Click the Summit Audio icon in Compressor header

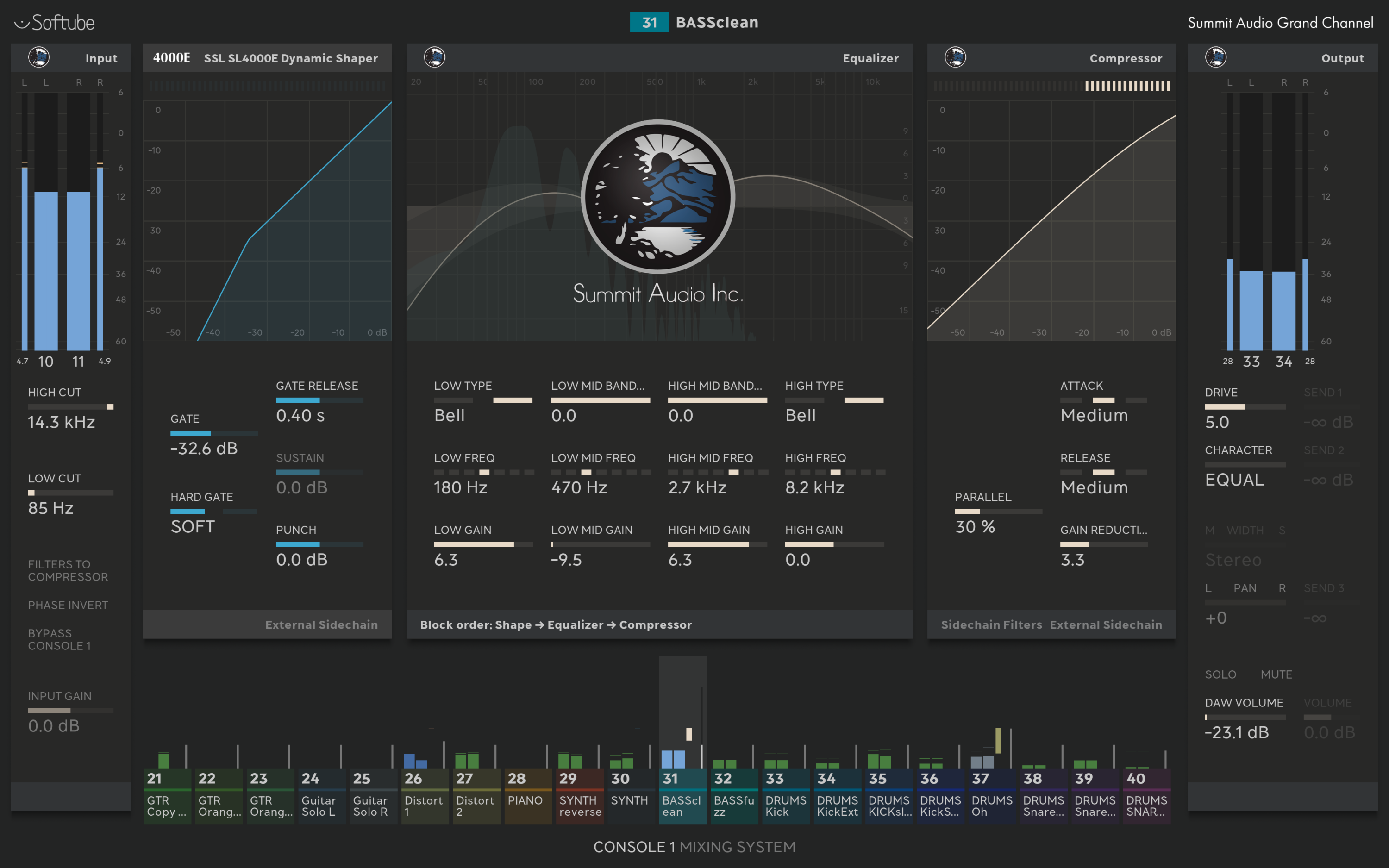point(956,57)
